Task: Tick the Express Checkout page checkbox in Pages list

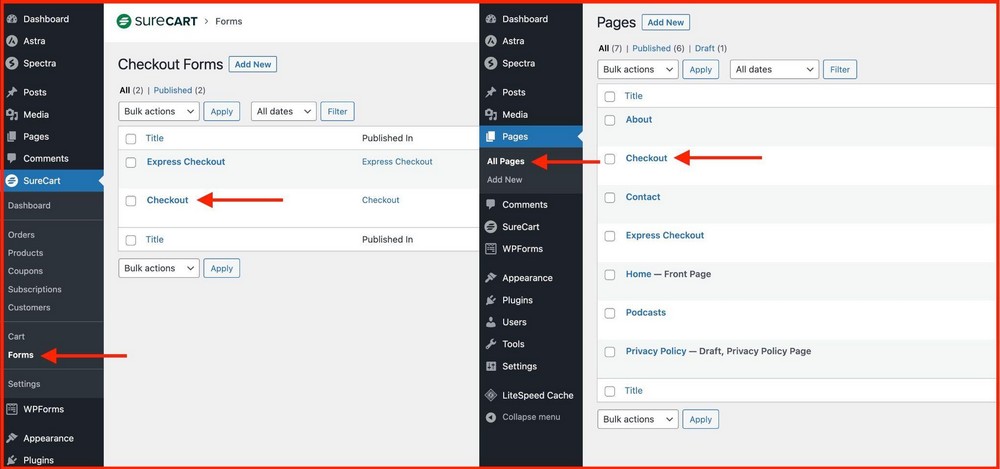Action: pyautogui.click(x=610, y=236)
